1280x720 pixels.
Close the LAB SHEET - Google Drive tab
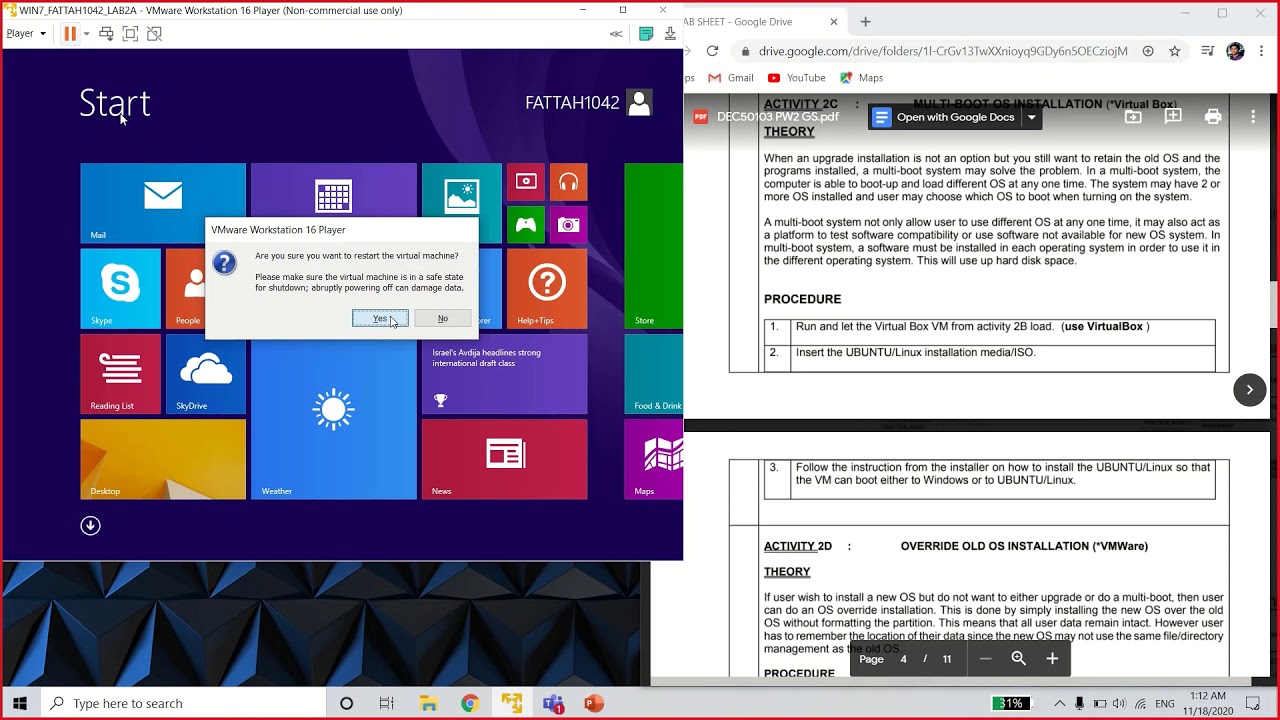(x=834, y=22)
